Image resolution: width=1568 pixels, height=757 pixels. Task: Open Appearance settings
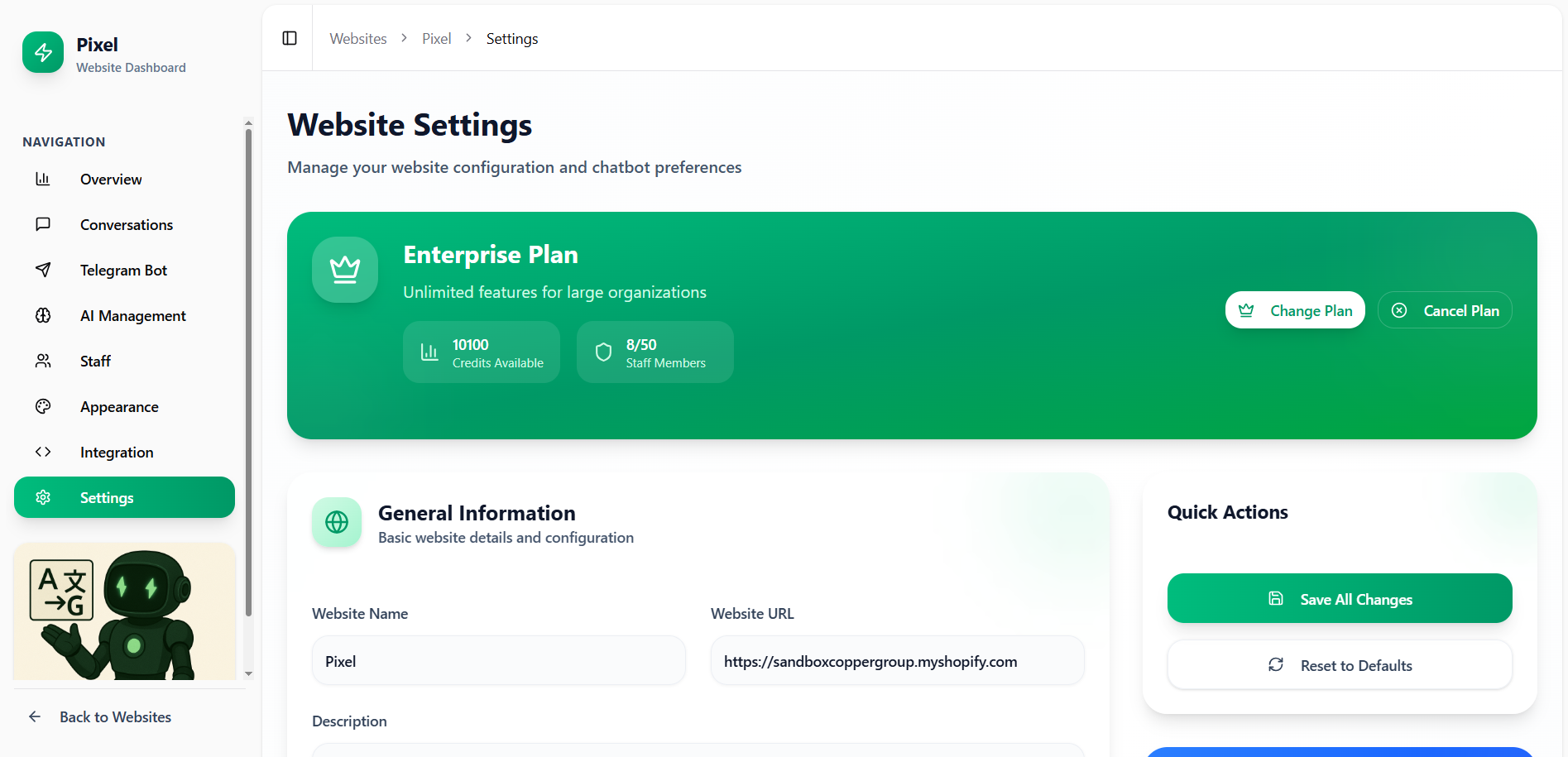124,406
